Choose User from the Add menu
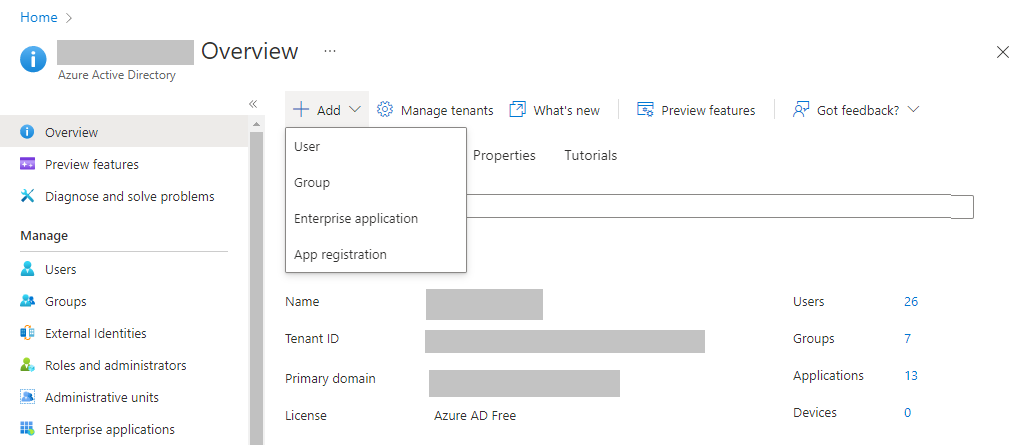The width and height of the screenshot is (1028, 445). (x=376, y=146)
